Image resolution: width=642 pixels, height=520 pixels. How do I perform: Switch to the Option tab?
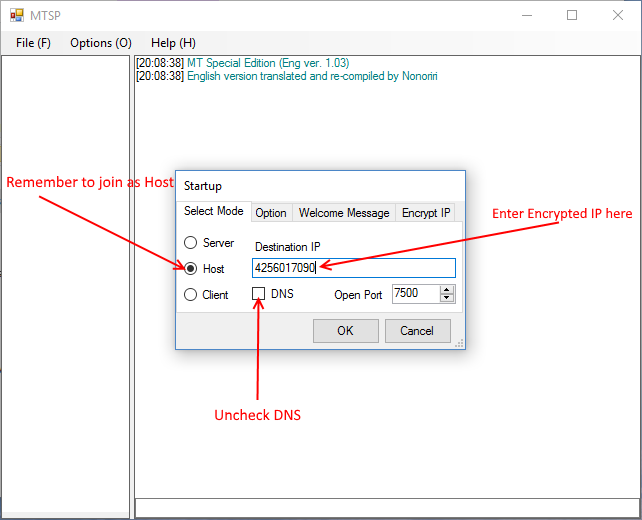tap(270, 213)
